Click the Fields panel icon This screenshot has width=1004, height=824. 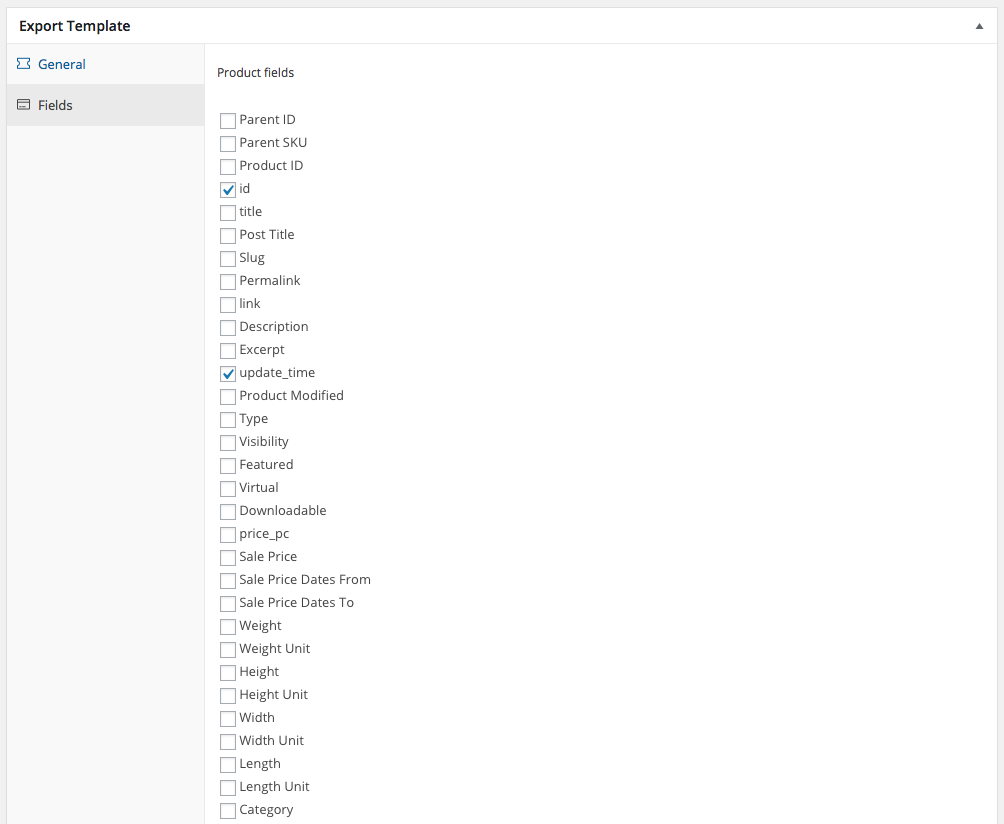point(24,104)
